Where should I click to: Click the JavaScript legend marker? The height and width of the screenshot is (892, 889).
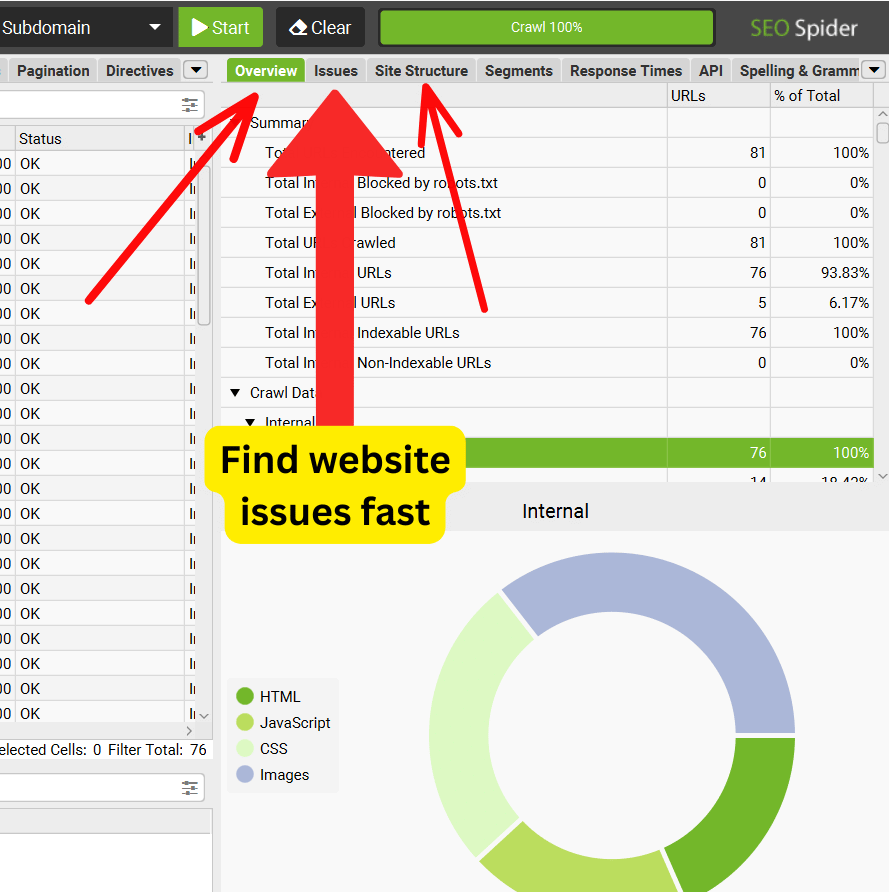tap(244, 722)
